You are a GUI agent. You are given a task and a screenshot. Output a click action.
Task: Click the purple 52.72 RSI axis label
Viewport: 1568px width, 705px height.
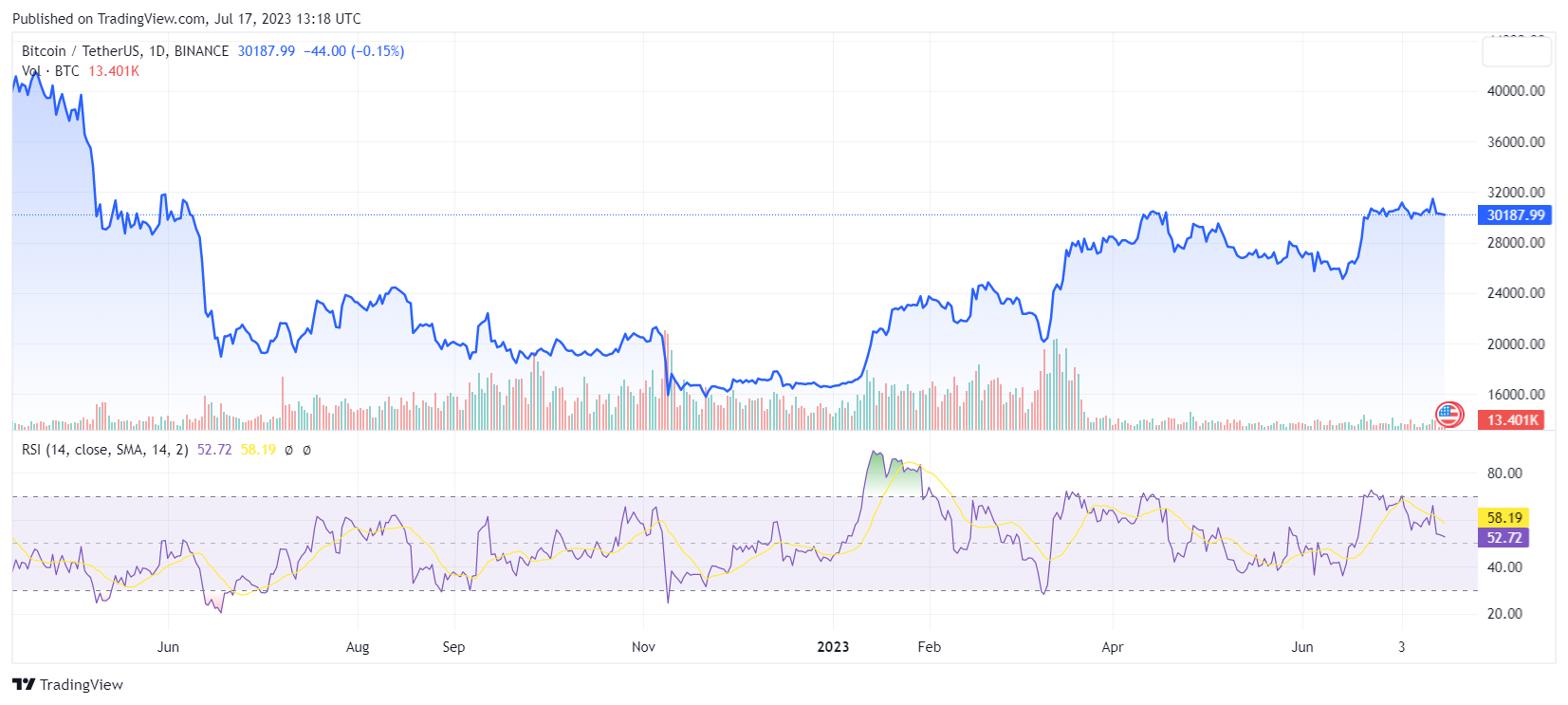pos(1503,538)
